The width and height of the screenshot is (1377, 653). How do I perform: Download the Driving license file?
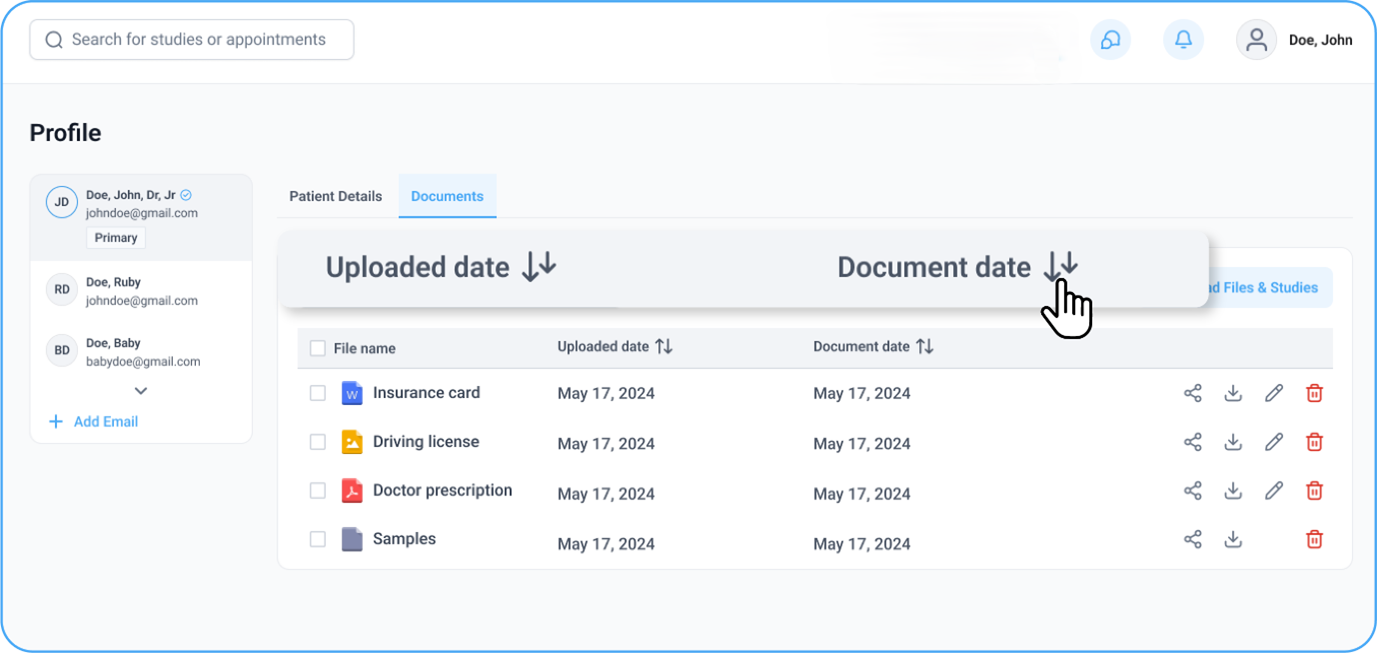(x=1233, y=442)
